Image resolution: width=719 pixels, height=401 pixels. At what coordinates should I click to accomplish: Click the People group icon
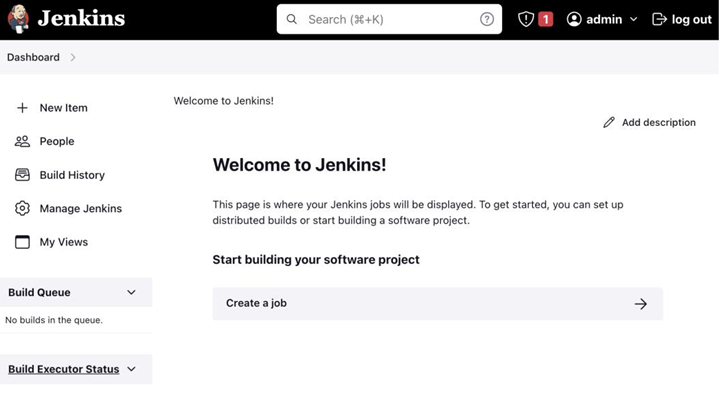coord(22,141)
